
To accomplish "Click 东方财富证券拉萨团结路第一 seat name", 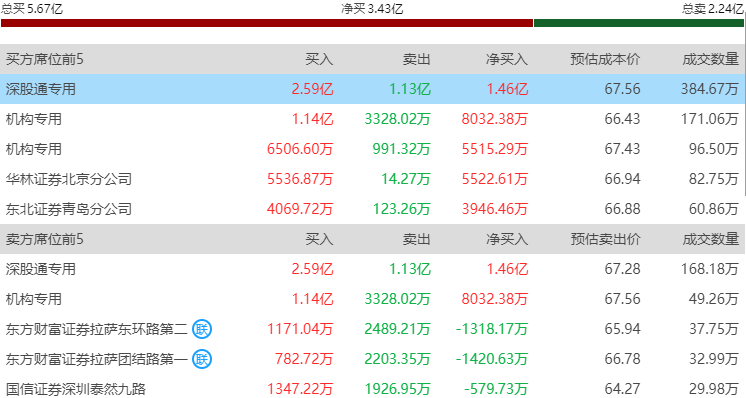I will coord(97,359).
